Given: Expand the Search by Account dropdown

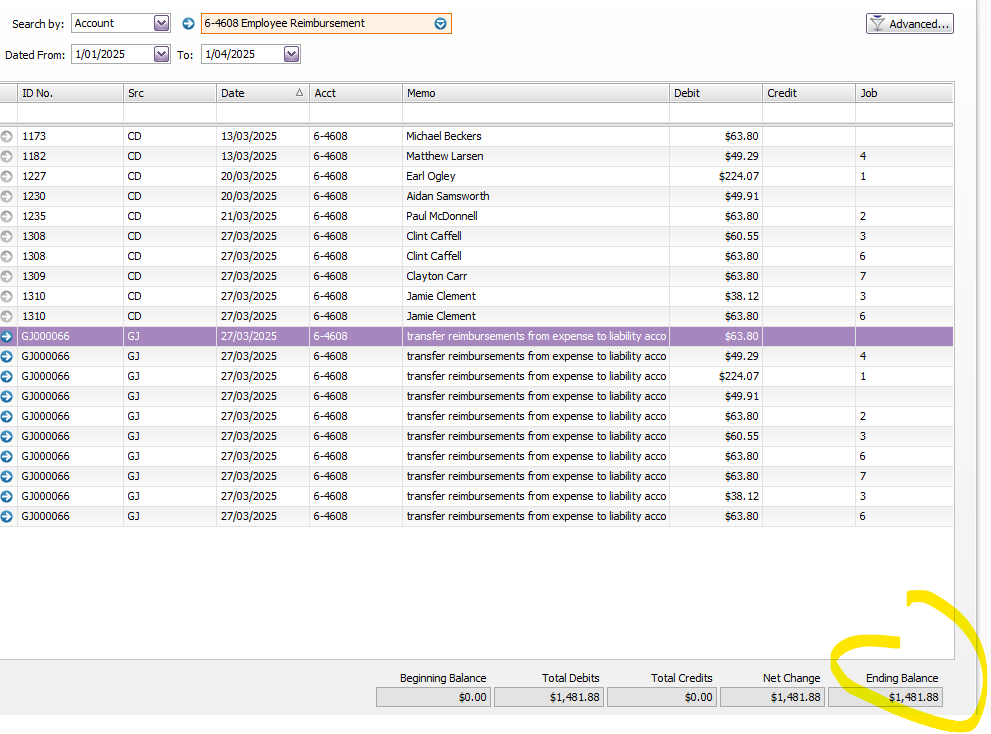Looking at the screenshot, I should pos(161,23).
